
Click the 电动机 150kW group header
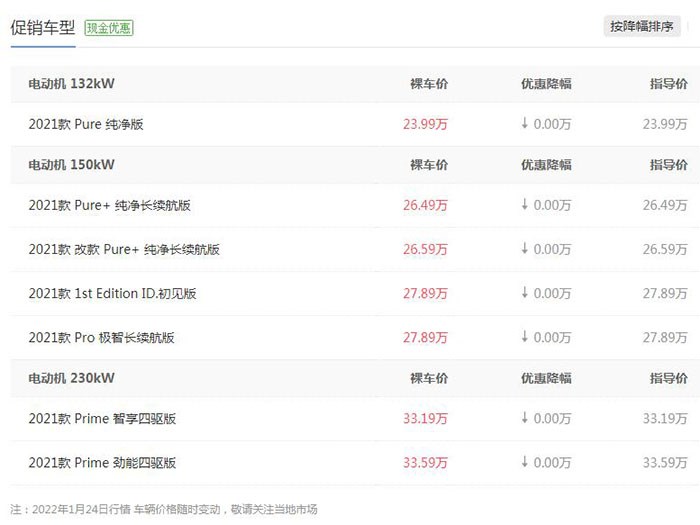[x=71, y=165]
